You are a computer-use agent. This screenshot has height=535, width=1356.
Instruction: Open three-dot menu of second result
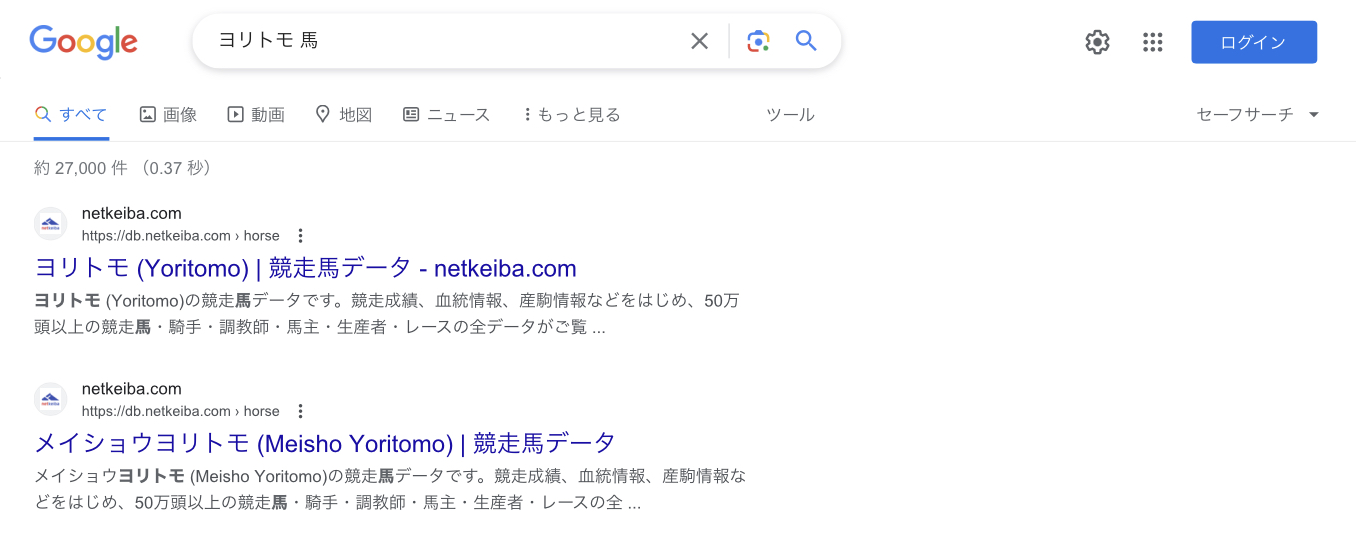300,411
